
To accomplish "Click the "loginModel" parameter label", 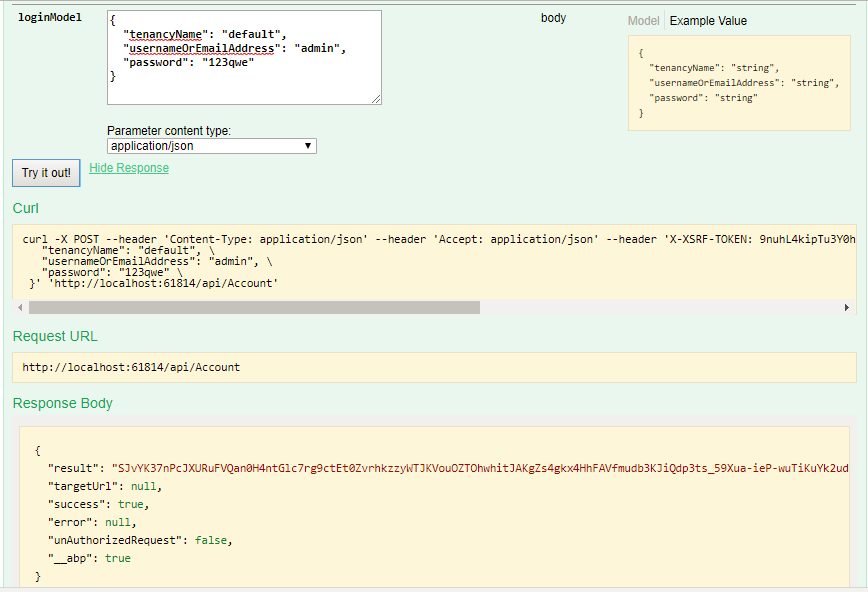I will [51, 17].
